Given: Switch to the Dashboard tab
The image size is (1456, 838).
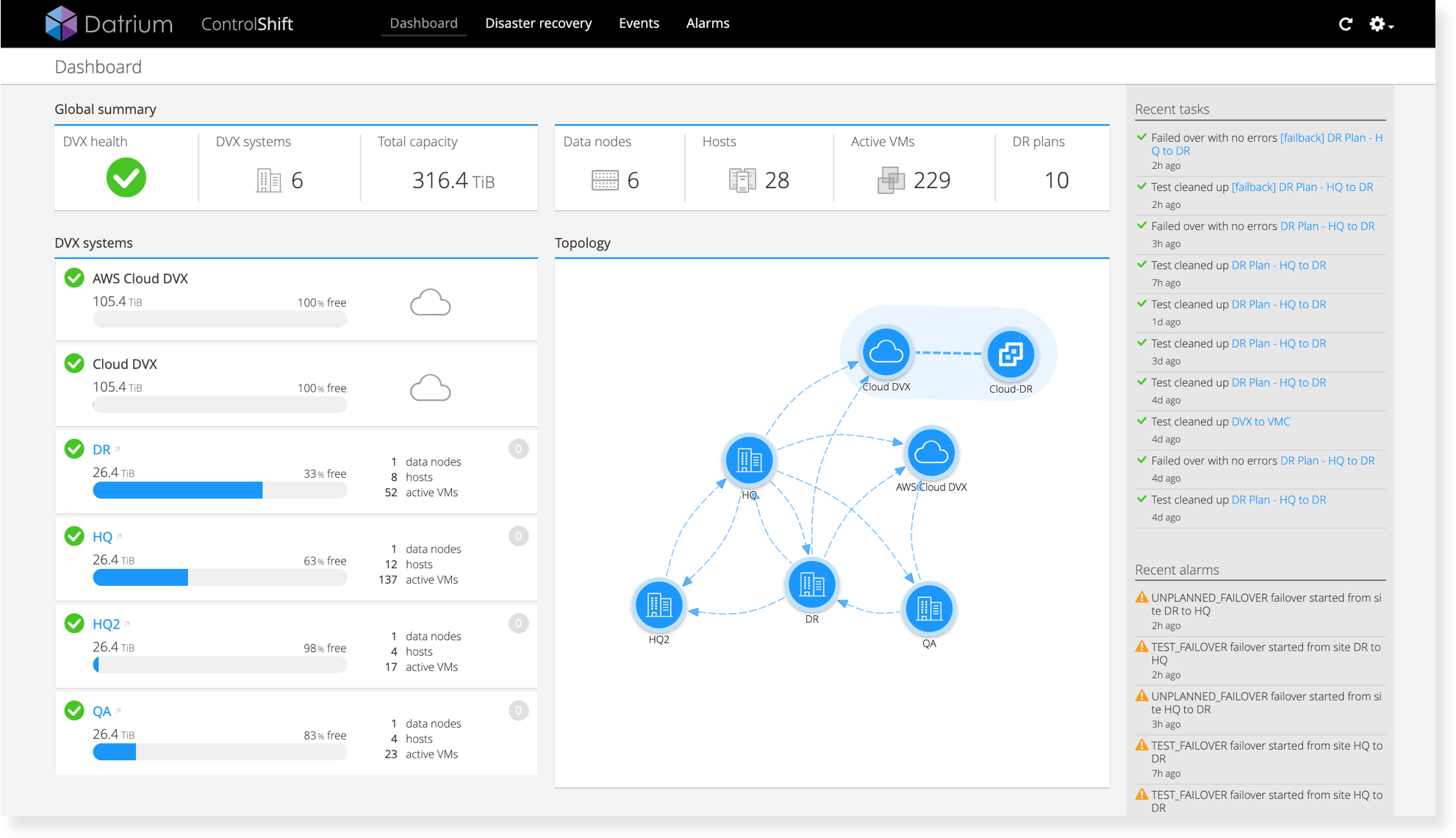Looking at the screenshot, I should point(423,23).
